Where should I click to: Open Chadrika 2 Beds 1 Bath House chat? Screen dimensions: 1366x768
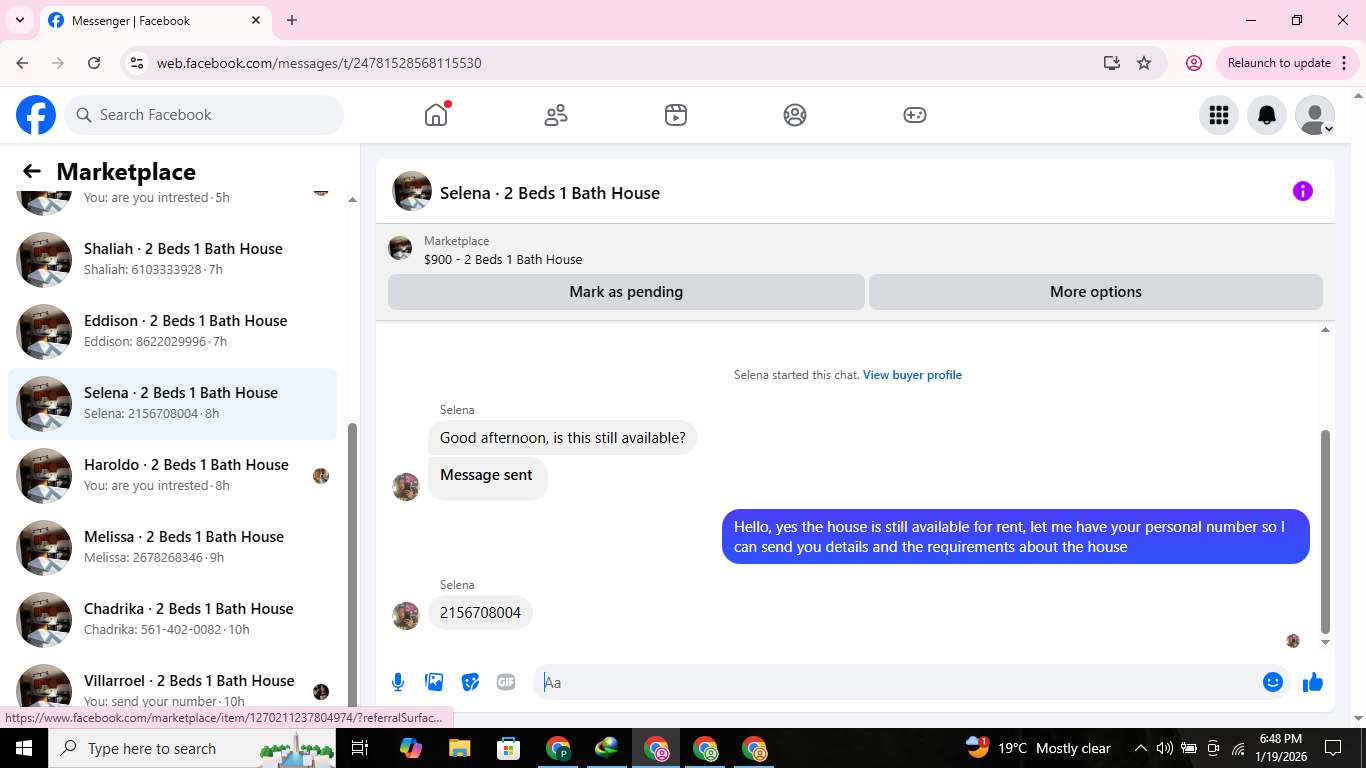(173, 620)
